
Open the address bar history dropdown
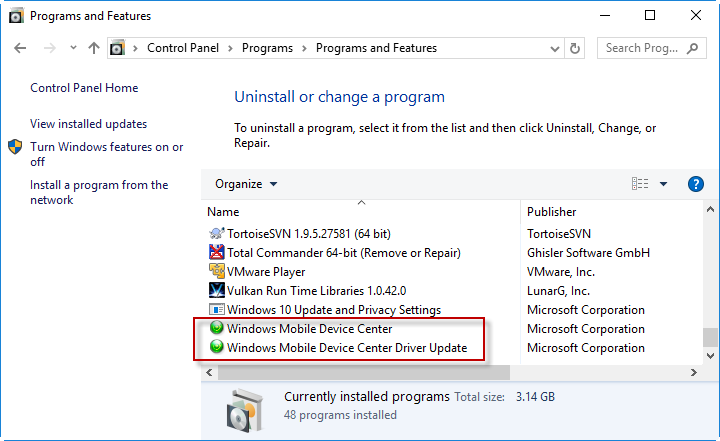coord(555,48)
